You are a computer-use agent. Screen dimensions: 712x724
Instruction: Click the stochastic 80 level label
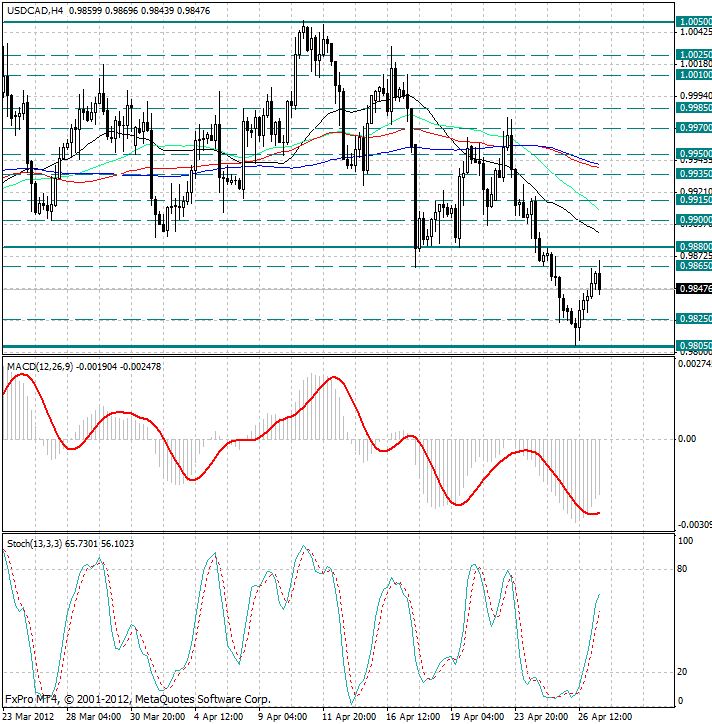[682, 569]
